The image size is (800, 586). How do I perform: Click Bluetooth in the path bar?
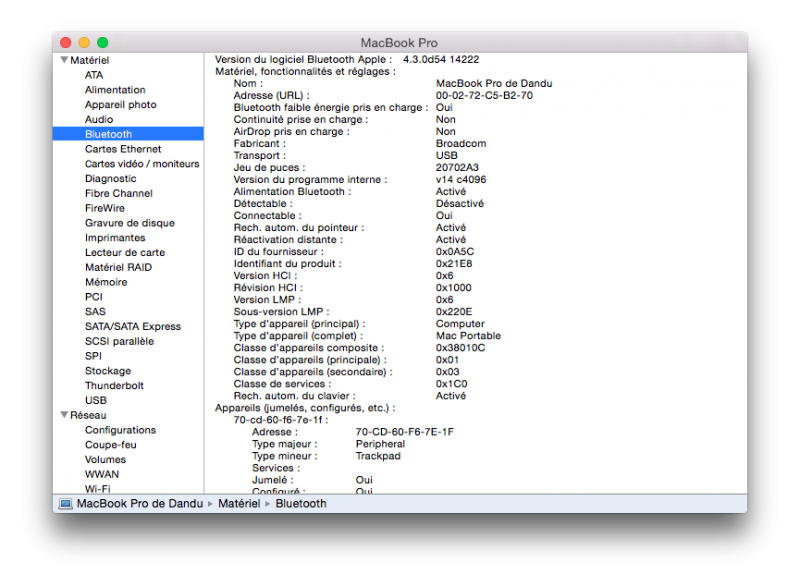coord(301,504)
